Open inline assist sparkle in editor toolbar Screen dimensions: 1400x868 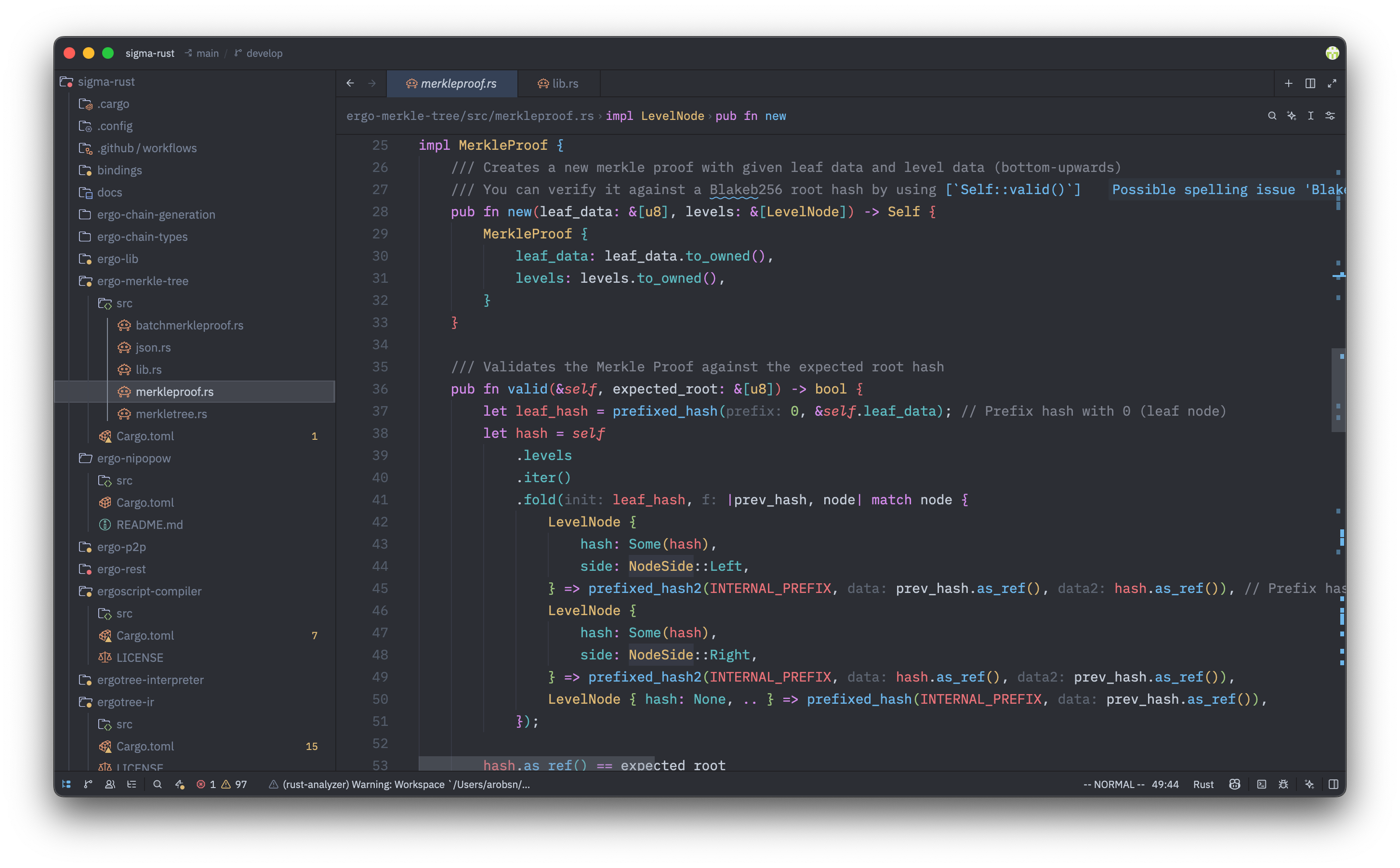(1292, 116)
